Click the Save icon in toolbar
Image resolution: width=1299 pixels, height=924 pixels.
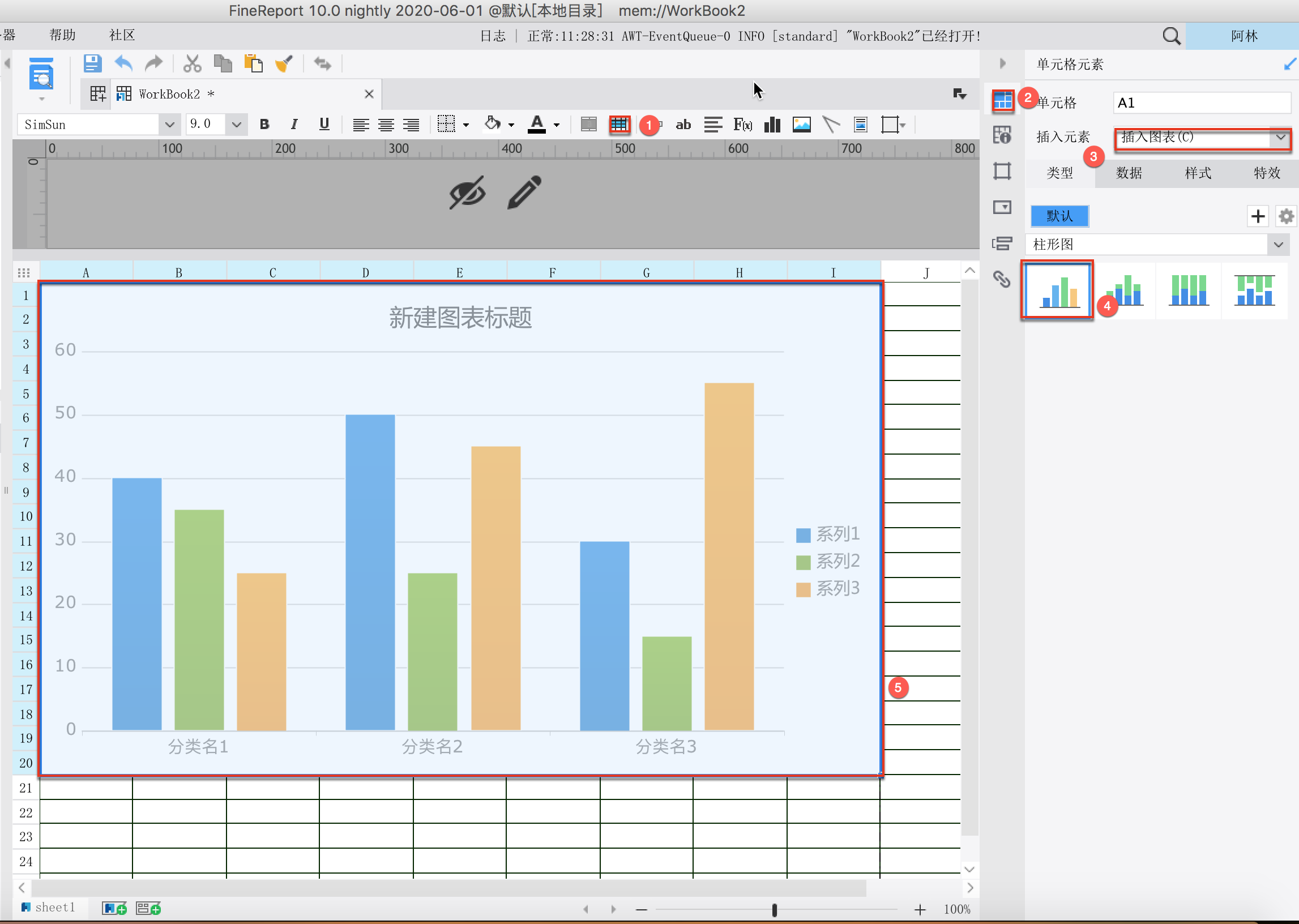tap(92, 64)
